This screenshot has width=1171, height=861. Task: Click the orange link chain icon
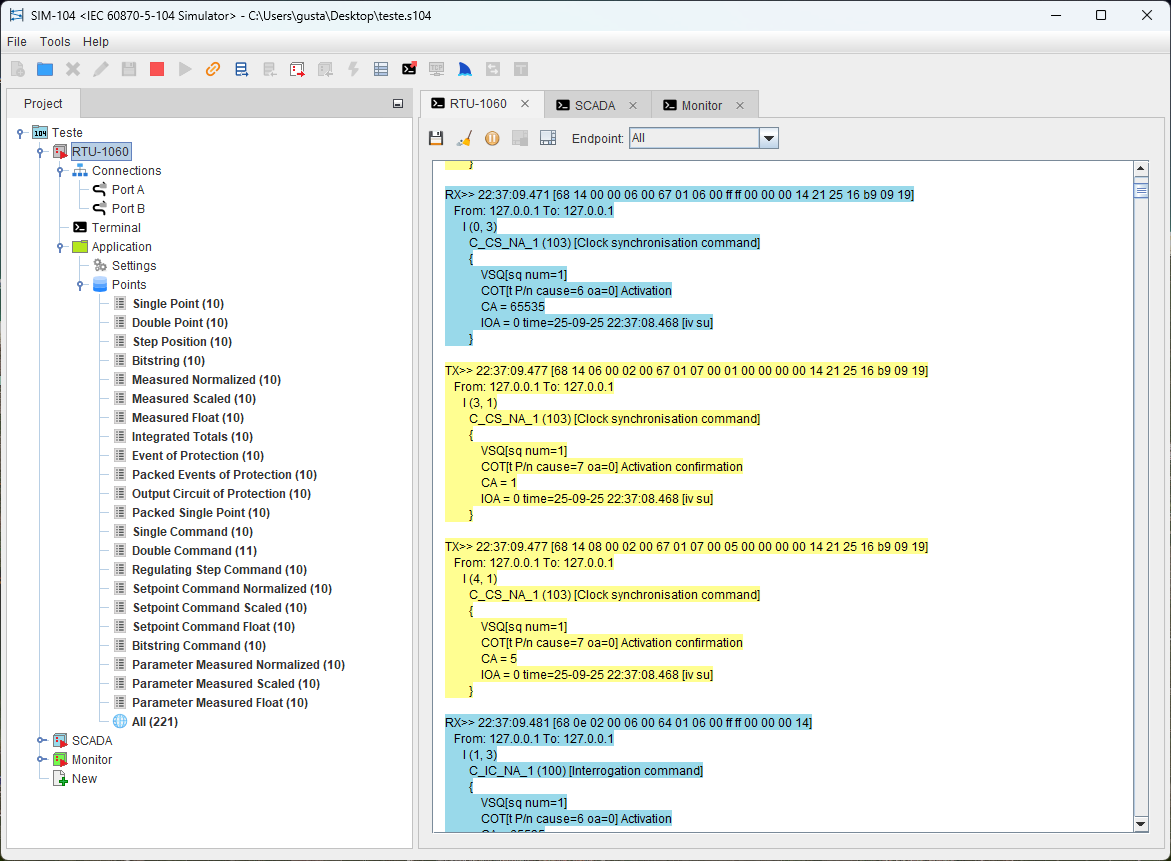coord(212,69)
